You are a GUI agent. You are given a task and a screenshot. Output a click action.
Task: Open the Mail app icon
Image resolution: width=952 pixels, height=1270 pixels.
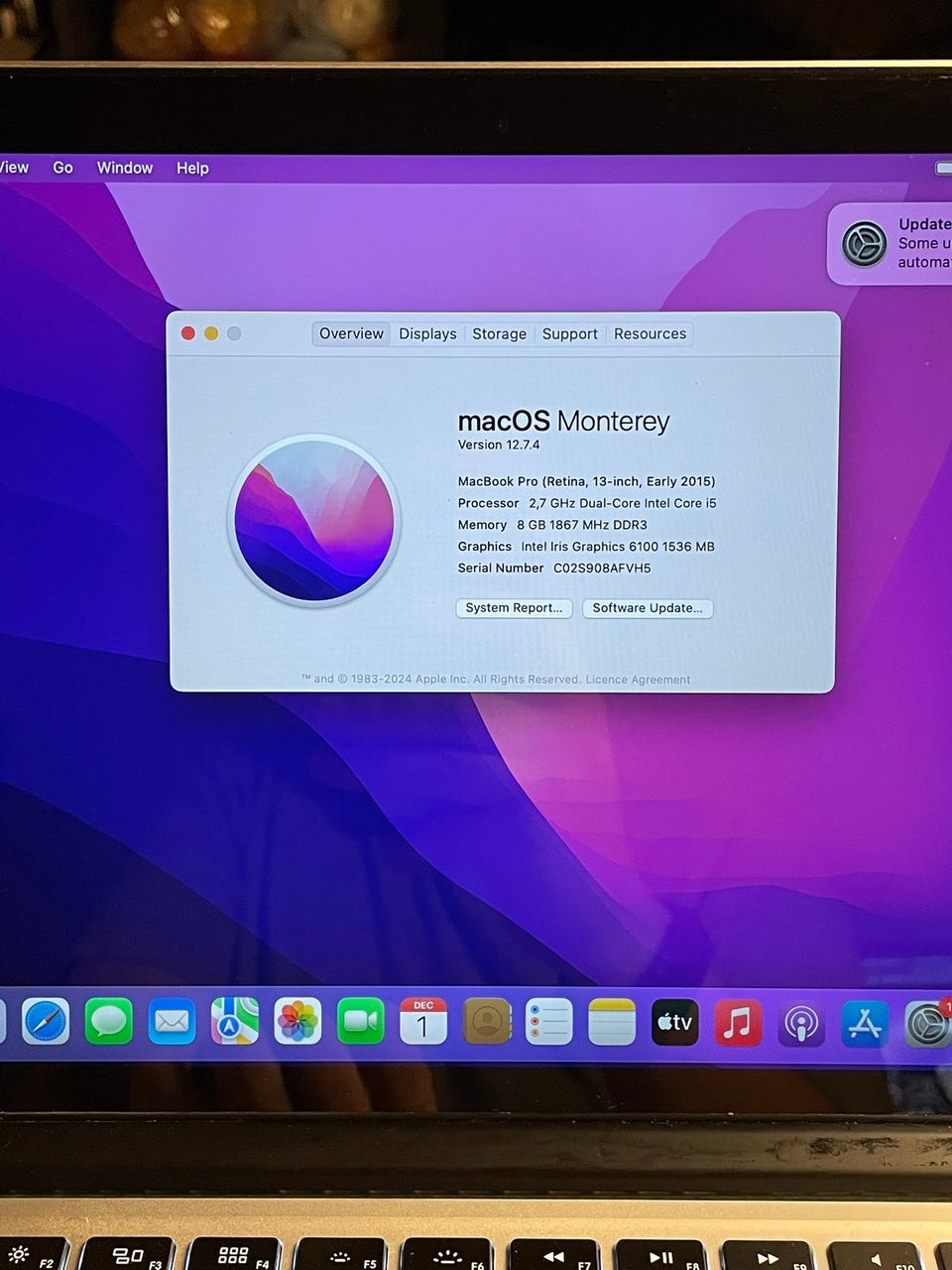point(172,1022)
